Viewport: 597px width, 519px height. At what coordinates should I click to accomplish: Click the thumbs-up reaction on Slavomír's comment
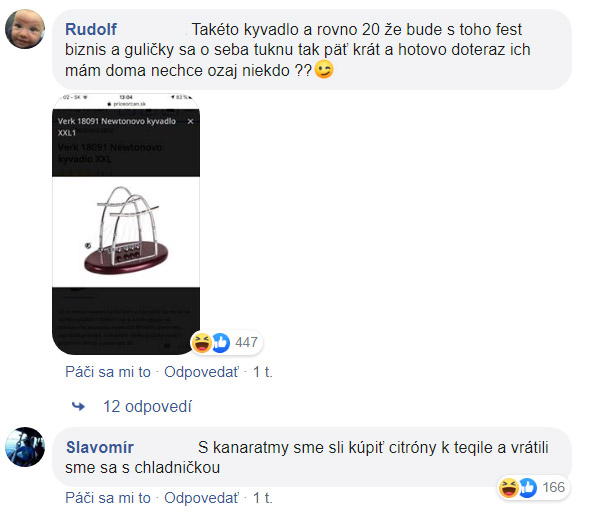(x=528, y=488)
